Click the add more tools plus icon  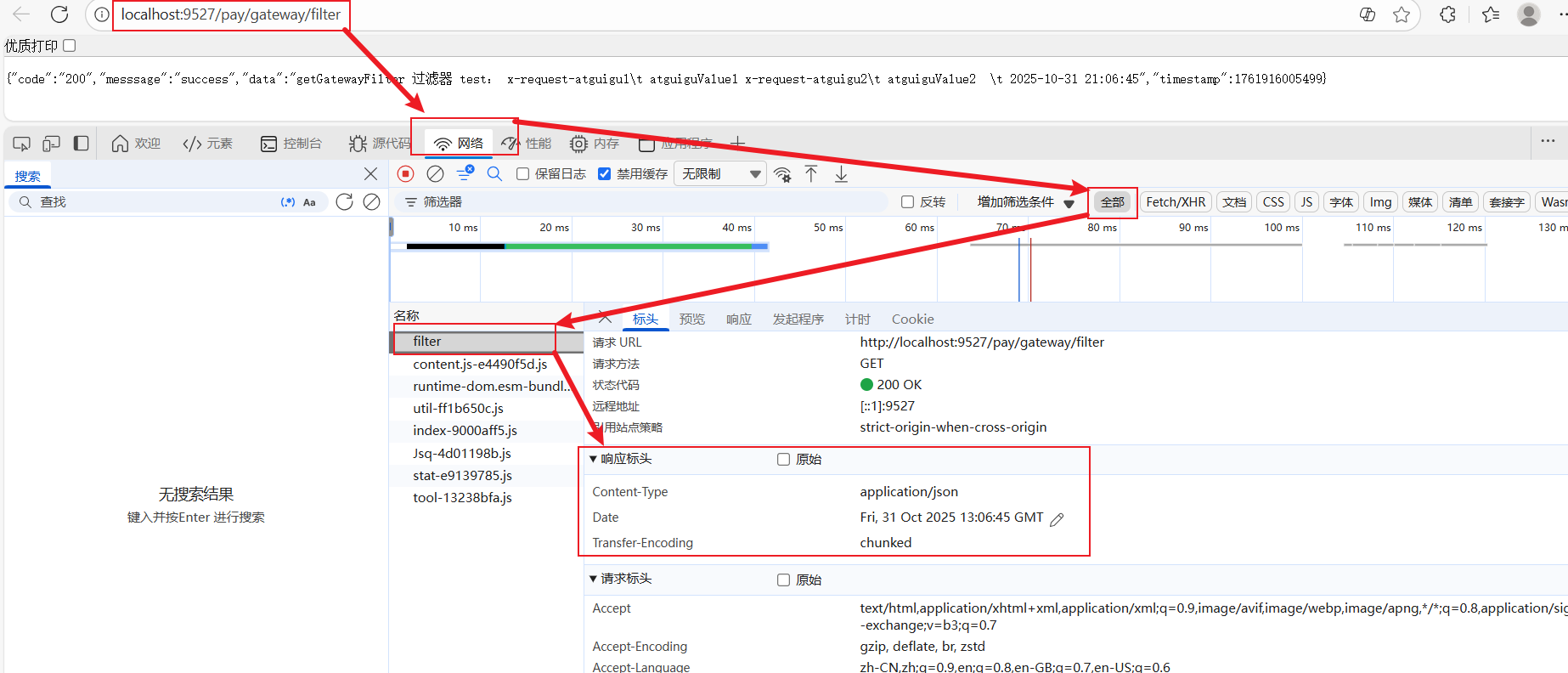point(737,143)
